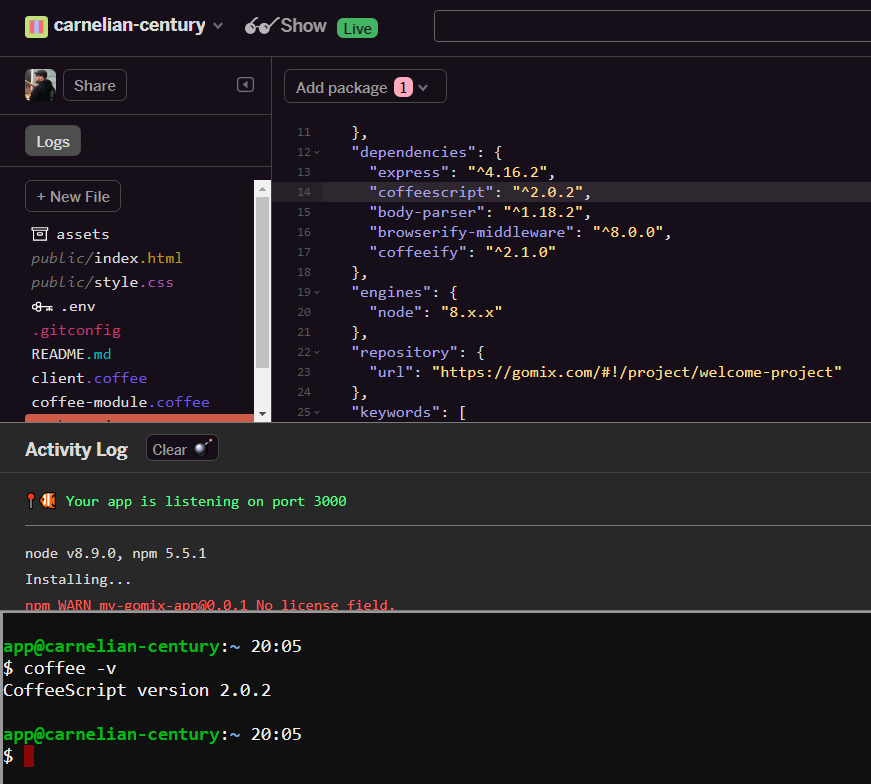The image size is (871, 784).
Task: Click the gomix.com repository URL text
Action: 637,372
